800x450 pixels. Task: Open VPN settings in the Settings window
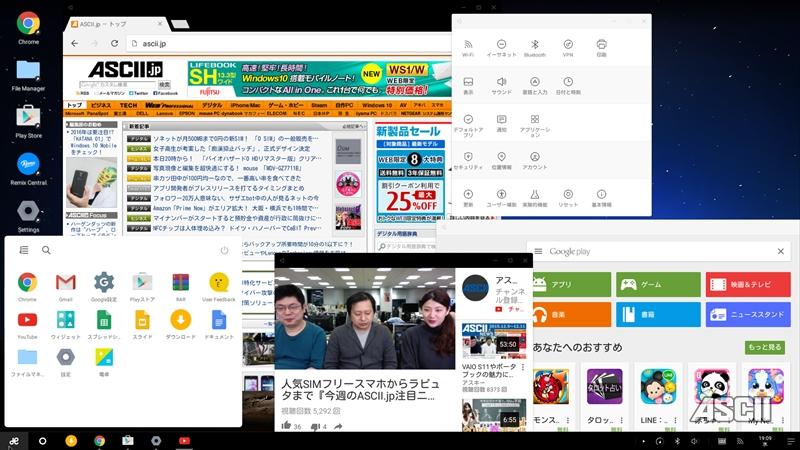pyautogui.click(x=568, y=48)
